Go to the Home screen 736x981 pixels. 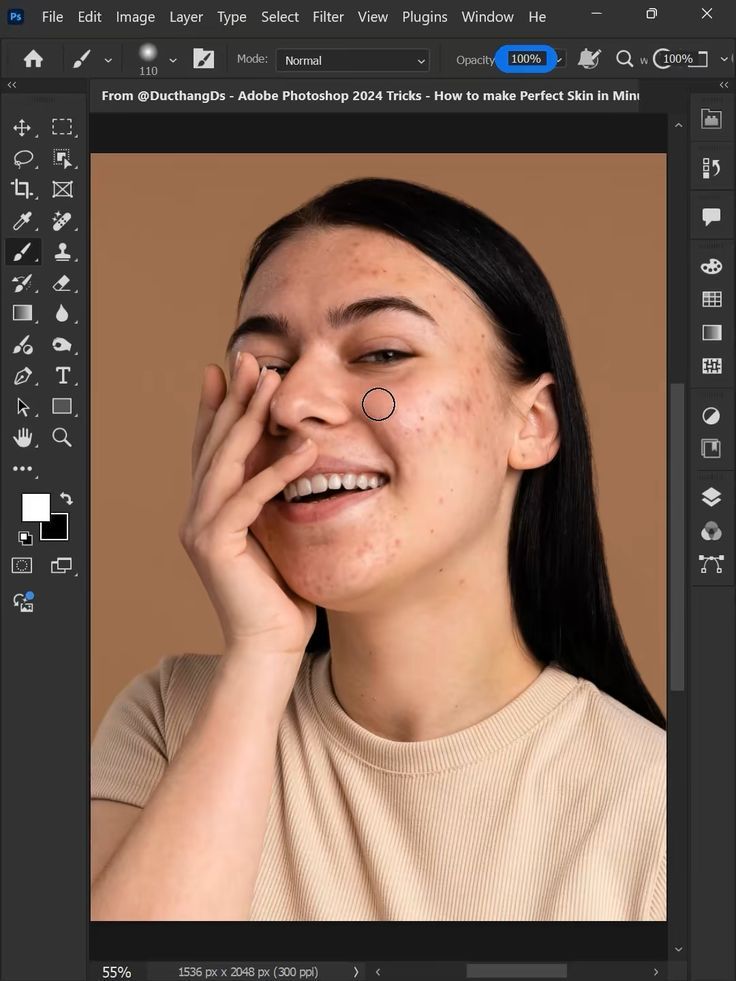[33, 59]
